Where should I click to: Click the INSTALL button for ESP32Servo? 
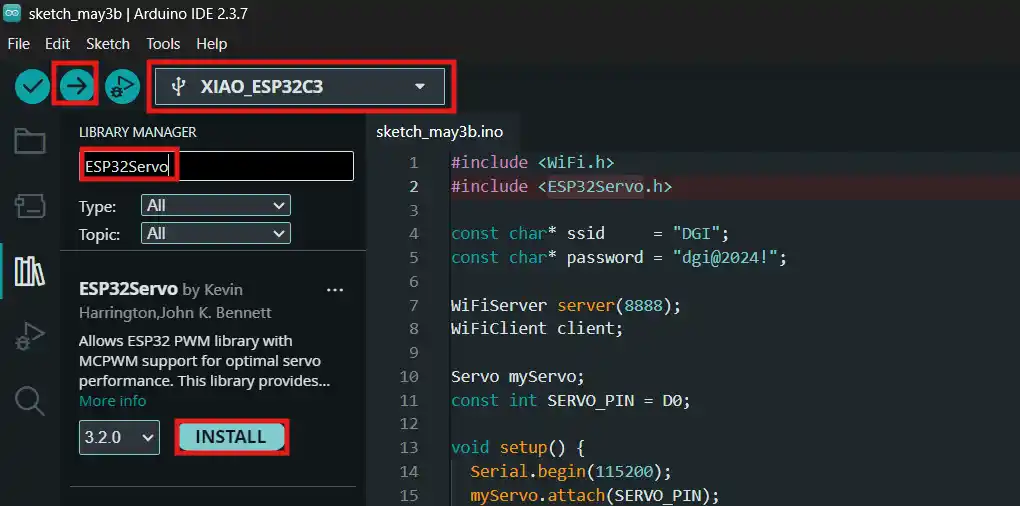pos(231,437)
